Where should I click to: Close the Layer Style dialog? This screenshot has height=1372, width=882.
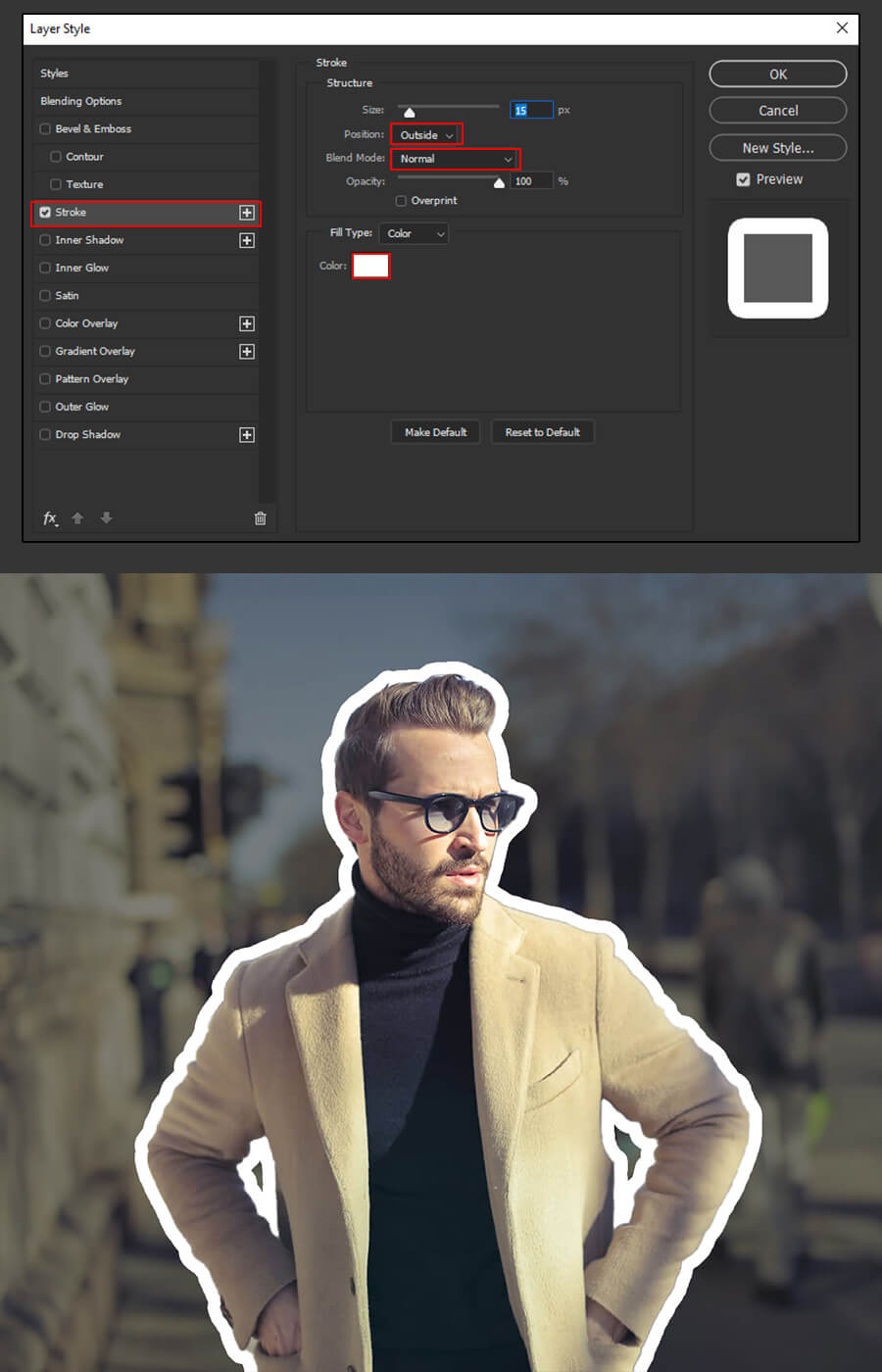[x=842, y=28]
